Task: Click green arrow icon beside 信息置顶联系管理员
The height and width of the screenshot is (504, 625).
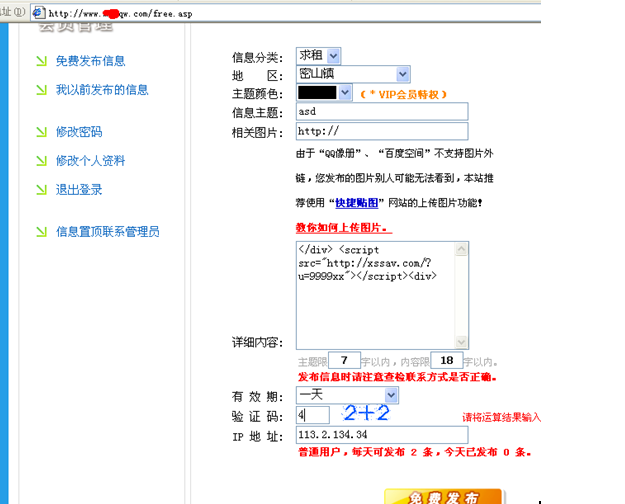Action: (x=41, y=232)
